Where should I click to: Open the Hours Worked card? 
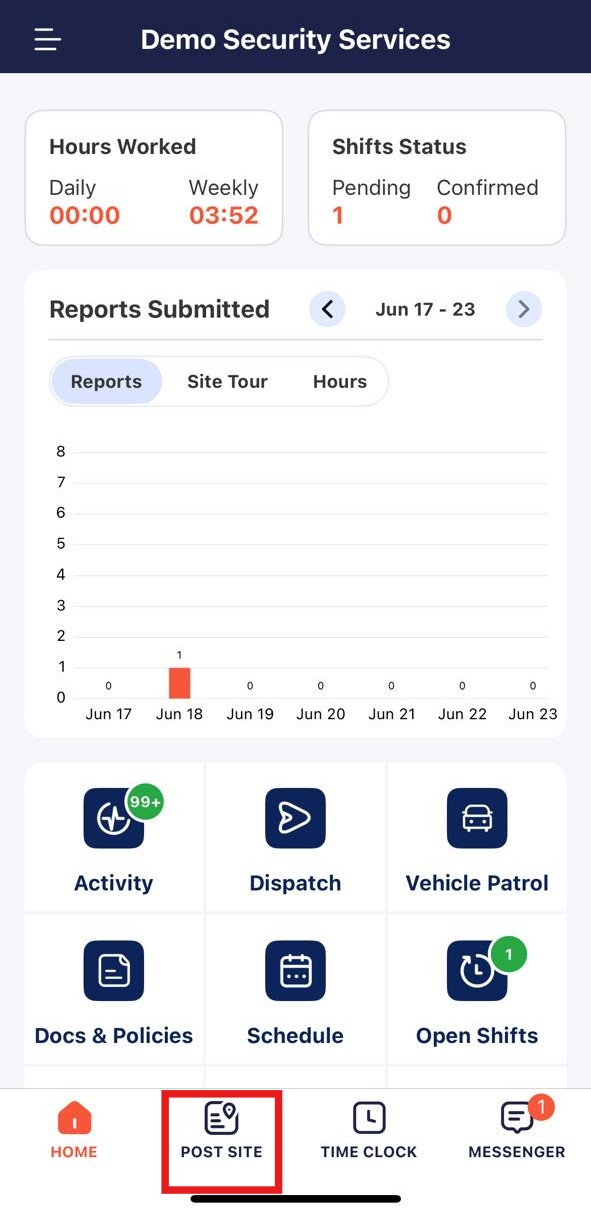[154, 178]
